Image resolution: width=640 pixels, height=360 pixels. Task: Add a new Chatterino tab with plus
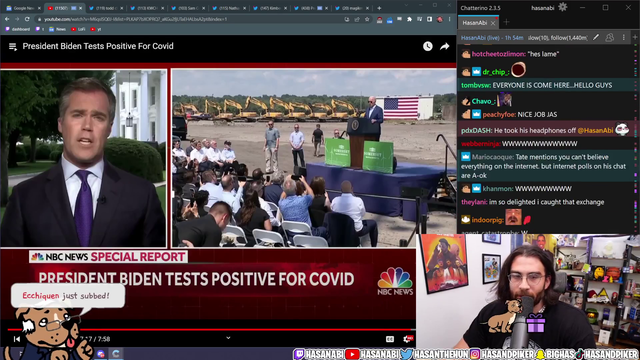pos(507,22)
